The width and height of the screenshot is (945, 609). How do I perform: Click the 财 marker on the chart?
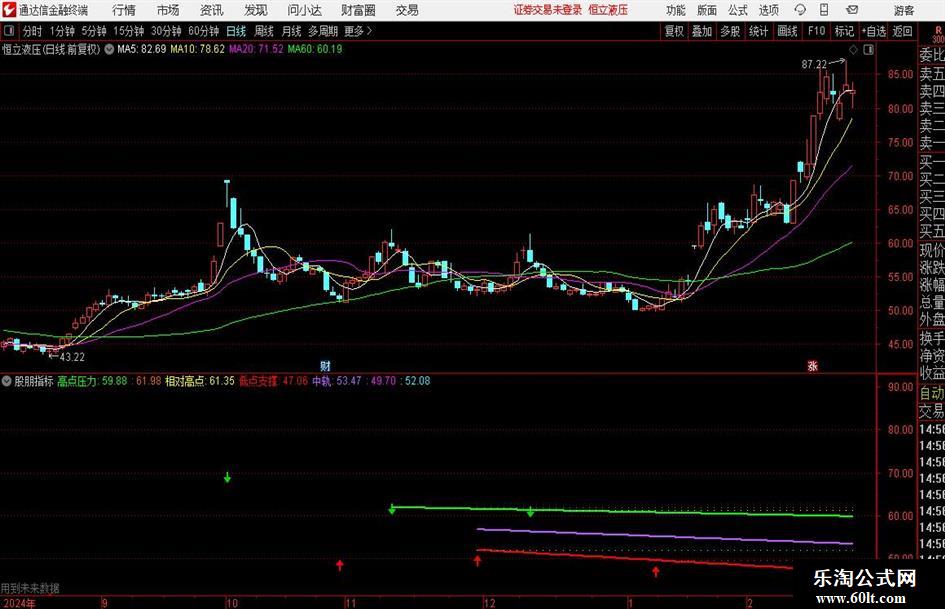(325, 365)
